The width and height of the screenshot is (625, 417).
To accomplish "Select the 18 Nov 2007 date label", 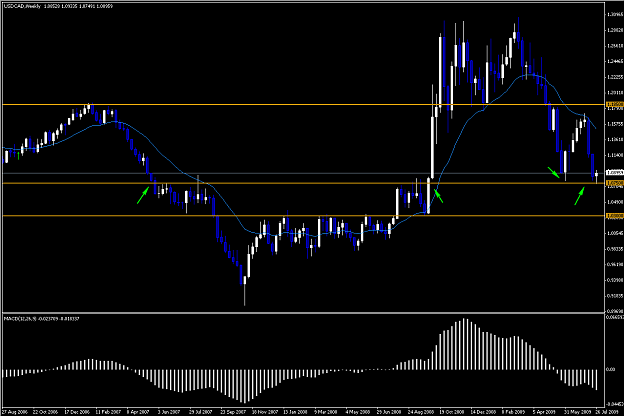I will pos(265,411).
